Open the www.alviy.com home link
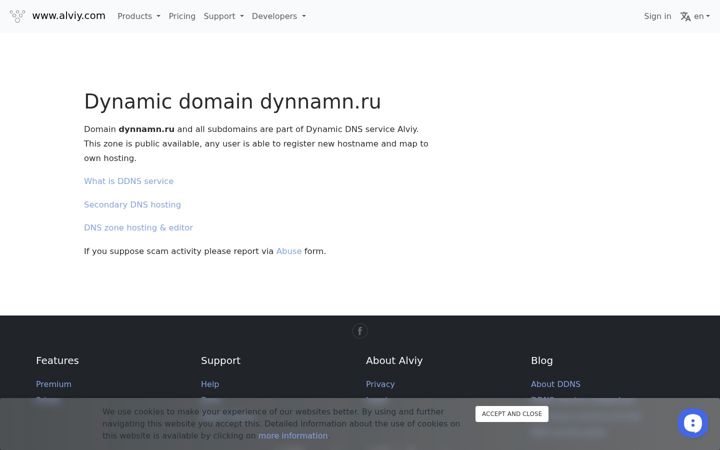Image resolution: width=720 pixels, height=450 pixels. point(68,16)
